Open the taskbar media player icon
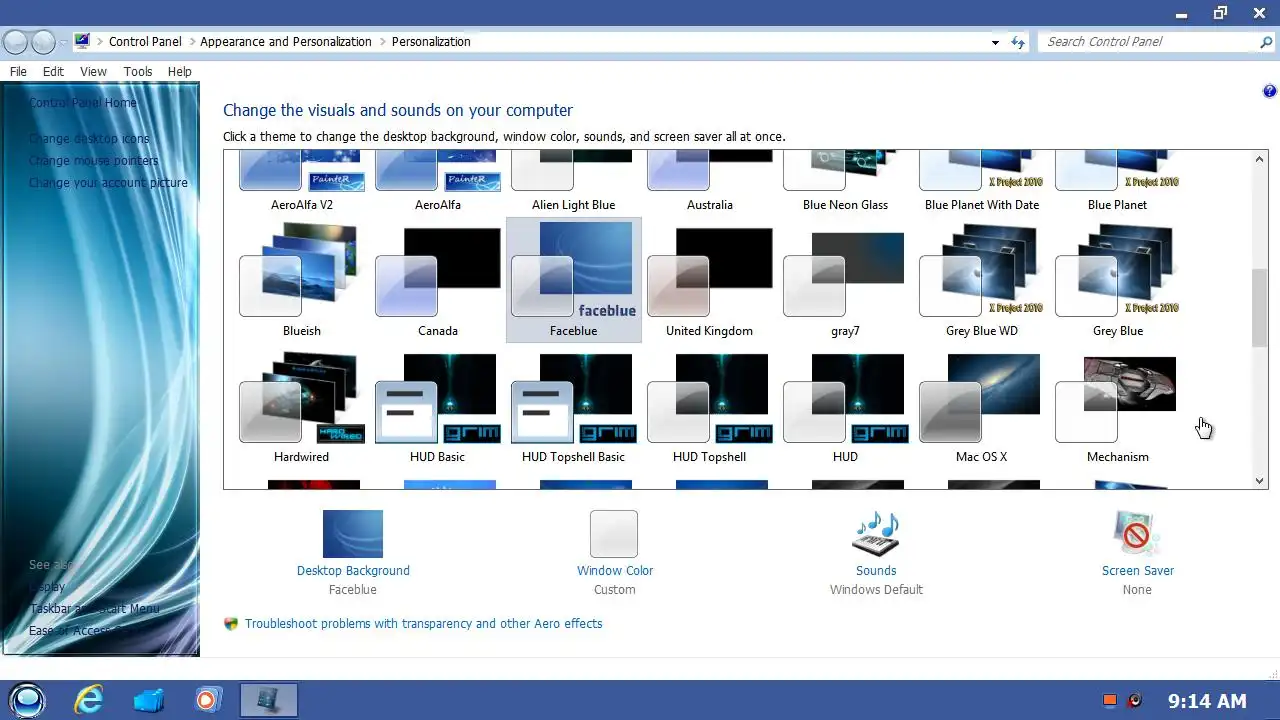This screenshot has width=1280, height=720. click(207, 700)
